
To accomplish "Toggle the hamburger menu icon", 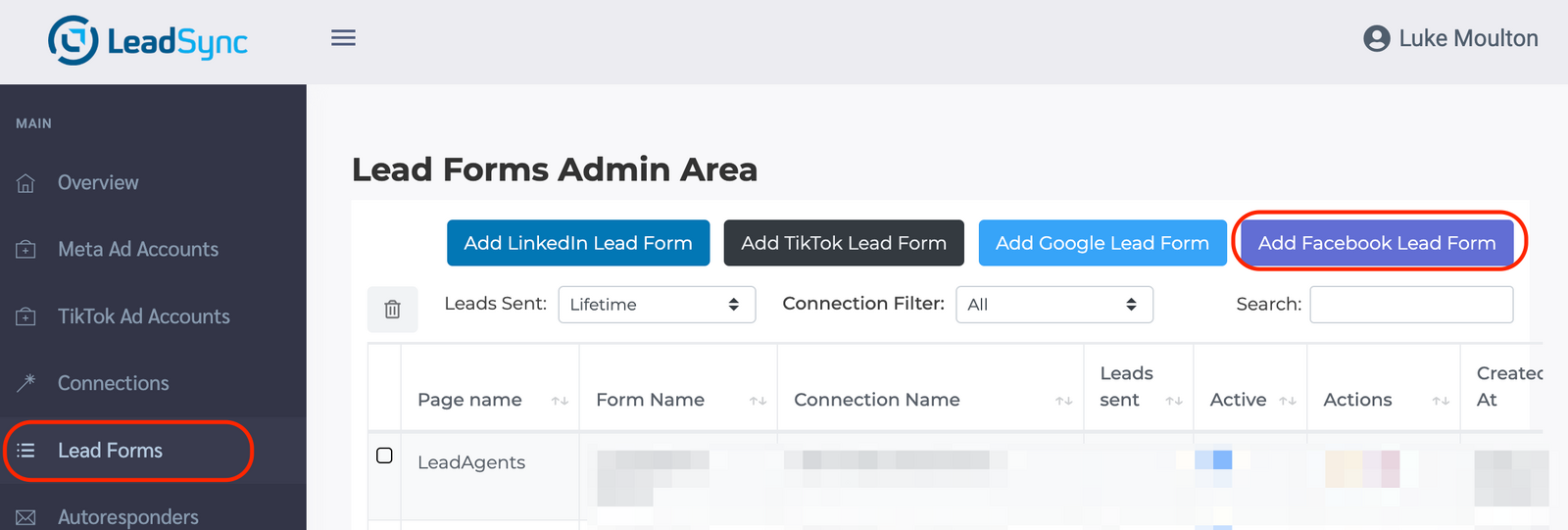I will click(x=343, y=38).
